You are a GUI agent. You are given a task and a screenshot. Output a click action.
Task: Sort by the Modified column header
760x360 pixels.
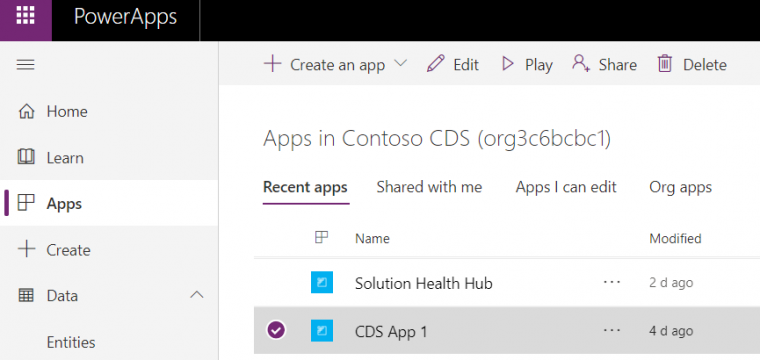675,238
